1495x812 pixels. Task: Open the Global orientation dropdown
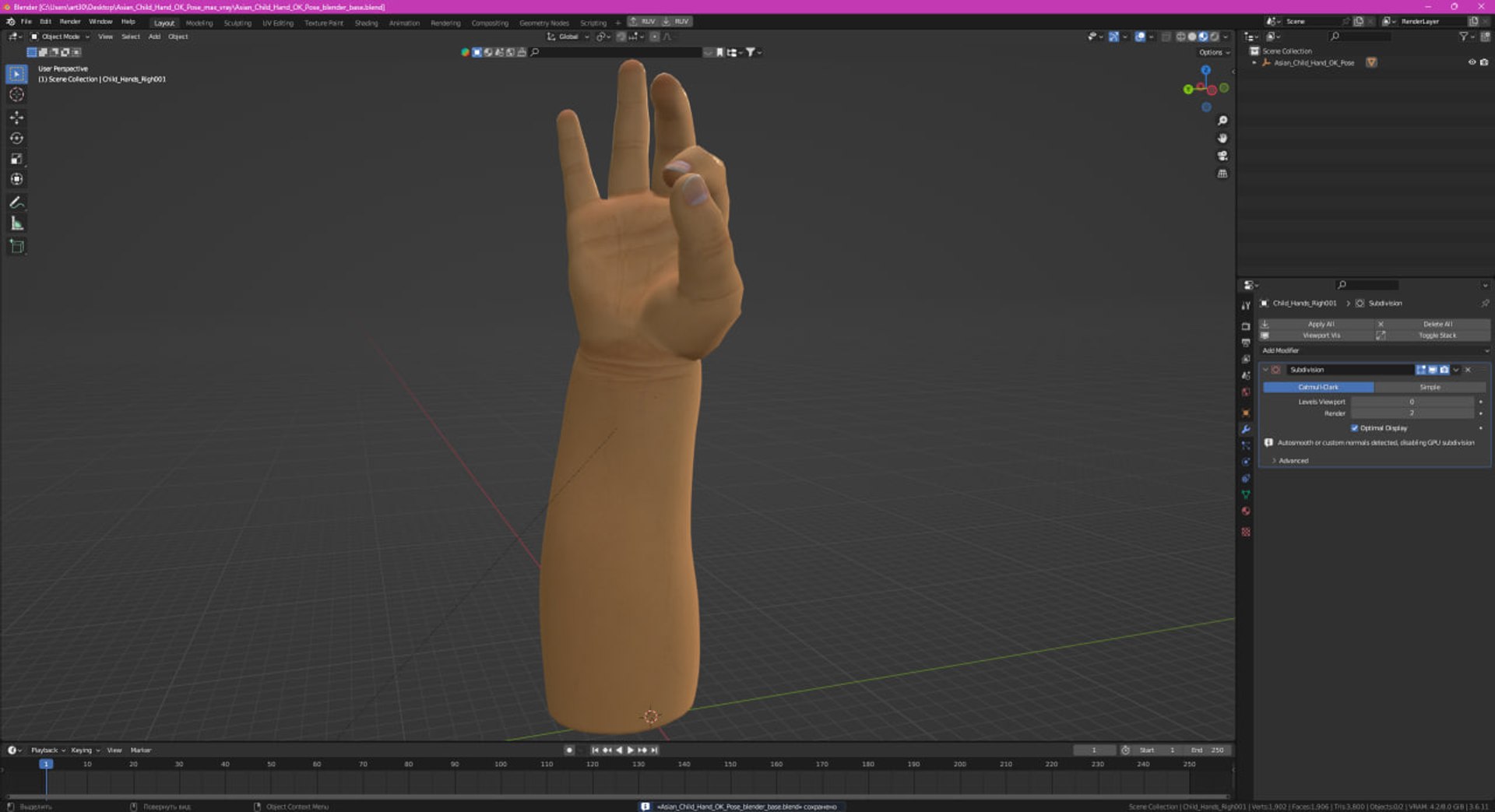(x=568, y=37)
